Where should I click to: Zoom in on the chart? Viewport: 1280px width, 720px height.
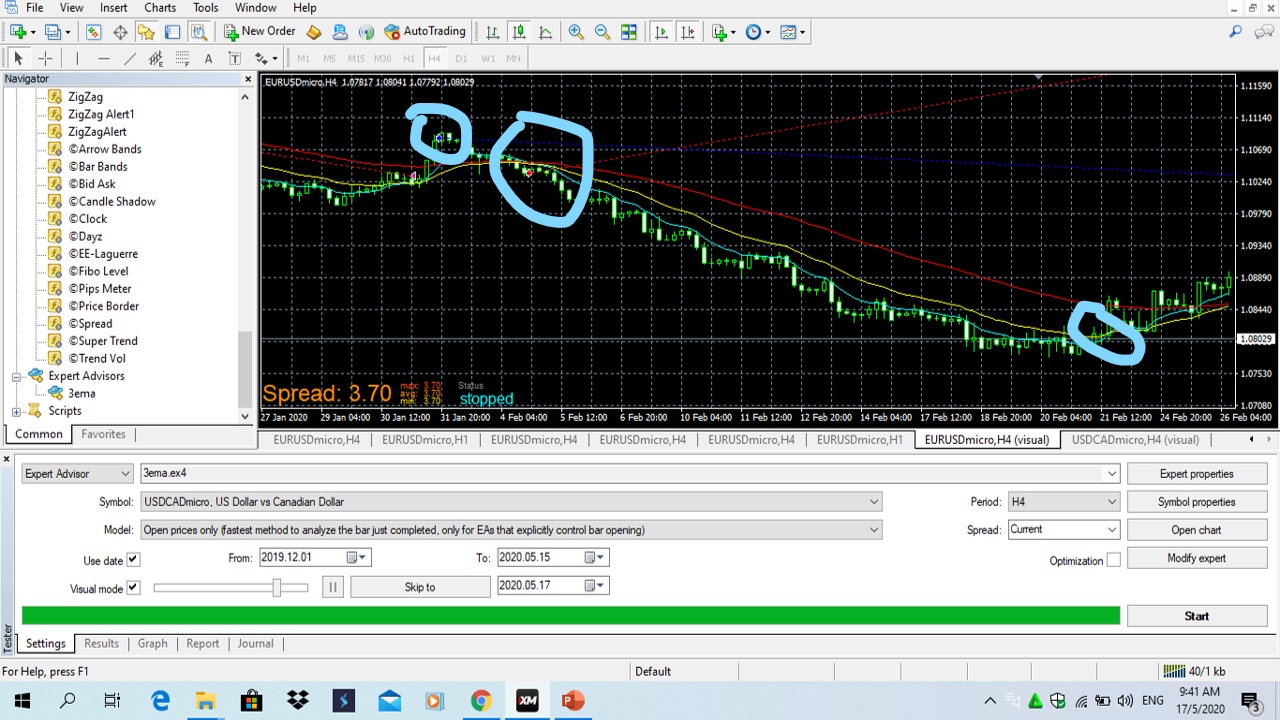click(x=576, y=32)
